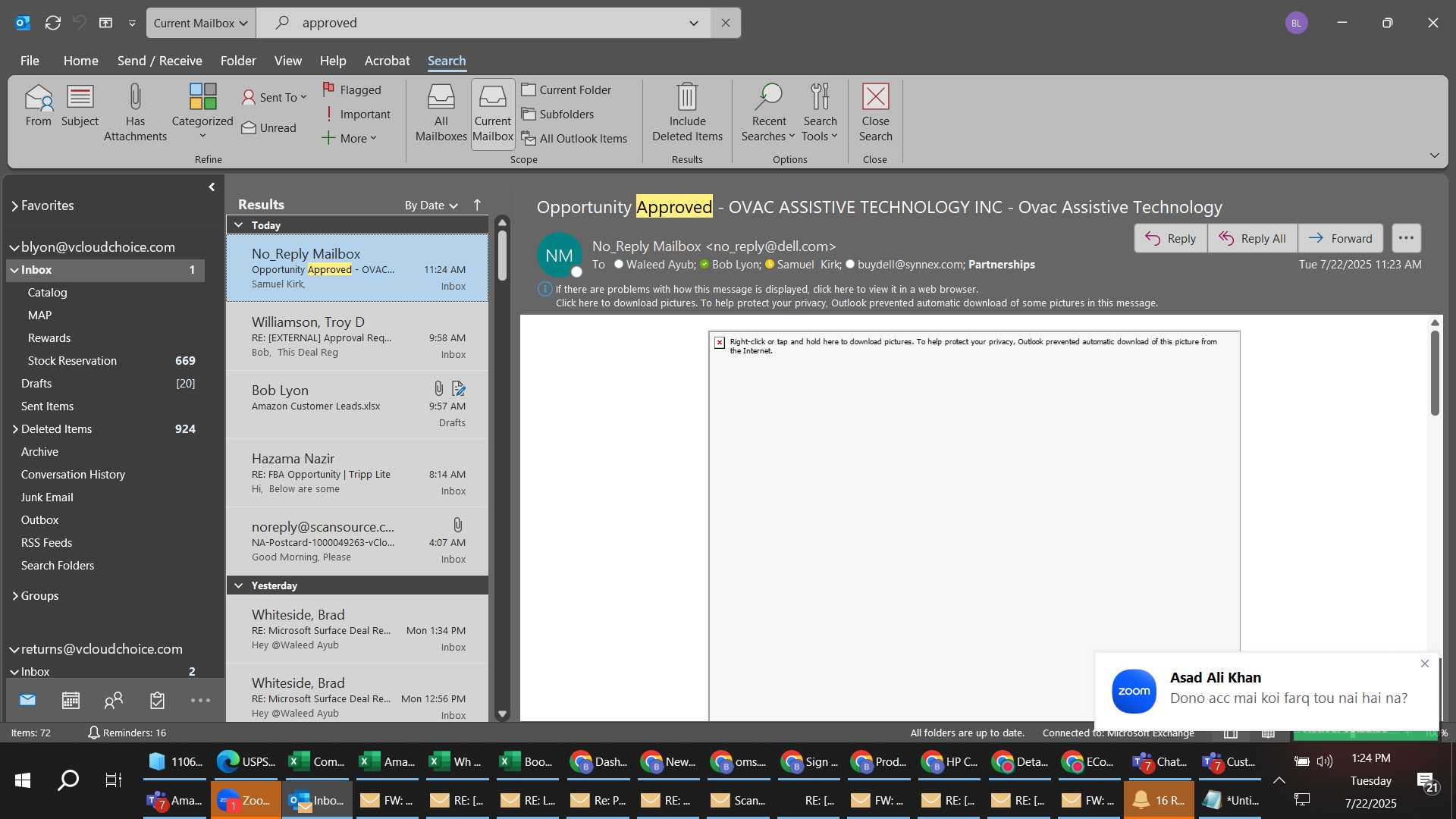
Task: Collapse the folder pane
Action: [212, 187]
